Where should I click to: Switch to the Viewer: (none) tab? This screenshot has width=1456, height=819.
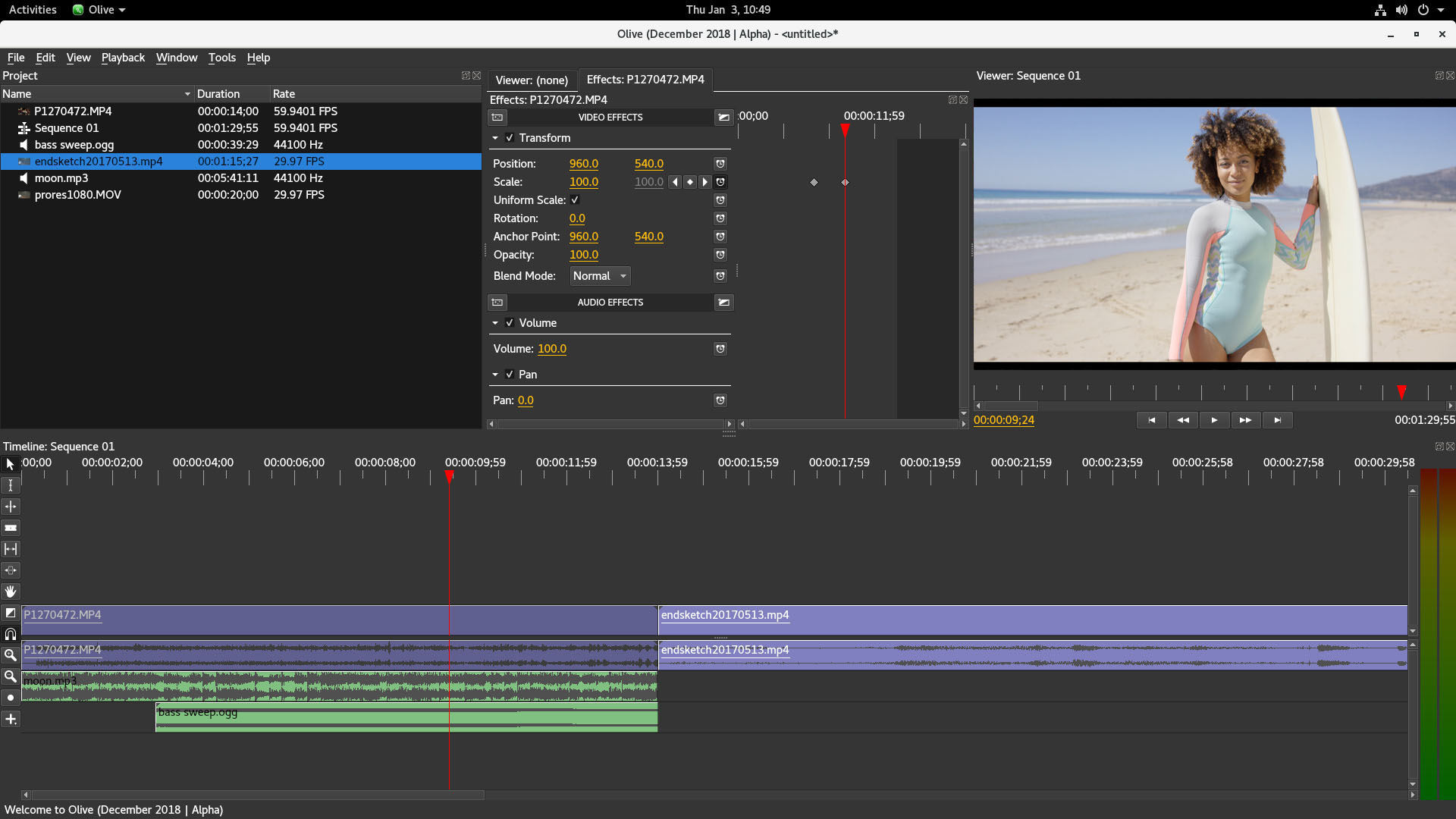(x=532, y=80)
